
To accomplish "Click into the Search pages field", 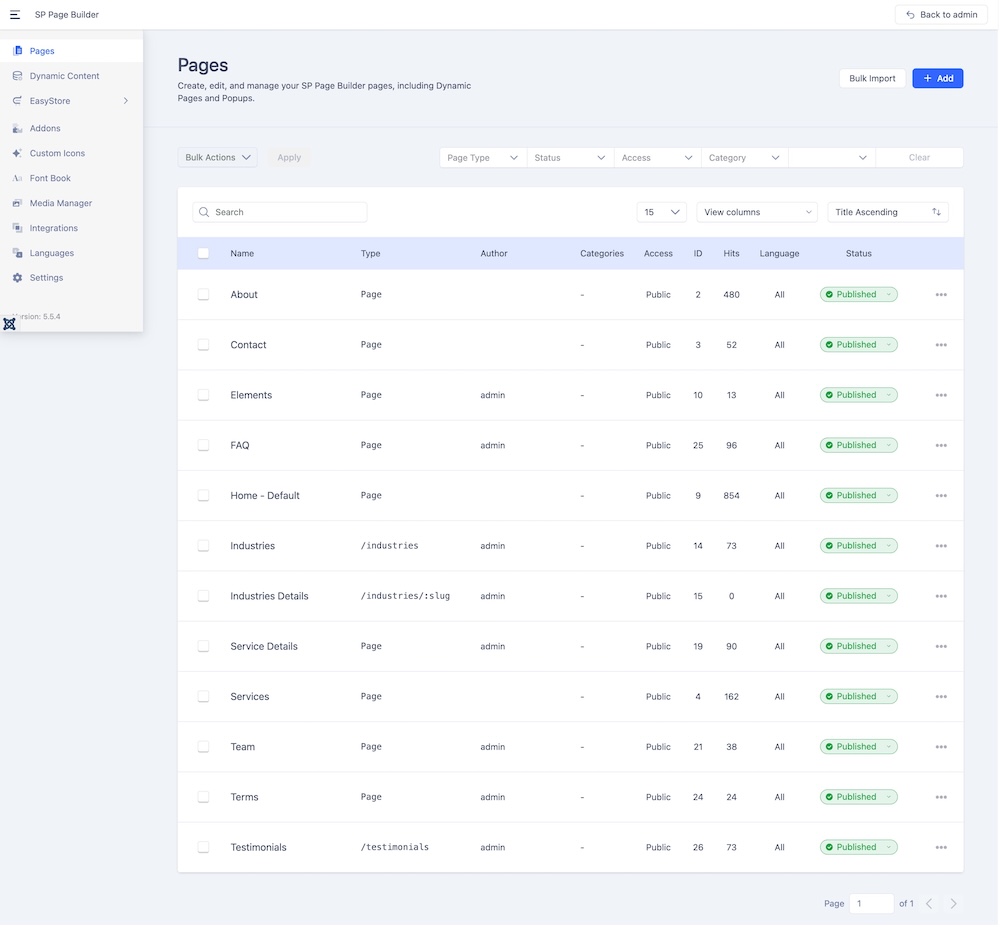I will [x=288, y=212].
